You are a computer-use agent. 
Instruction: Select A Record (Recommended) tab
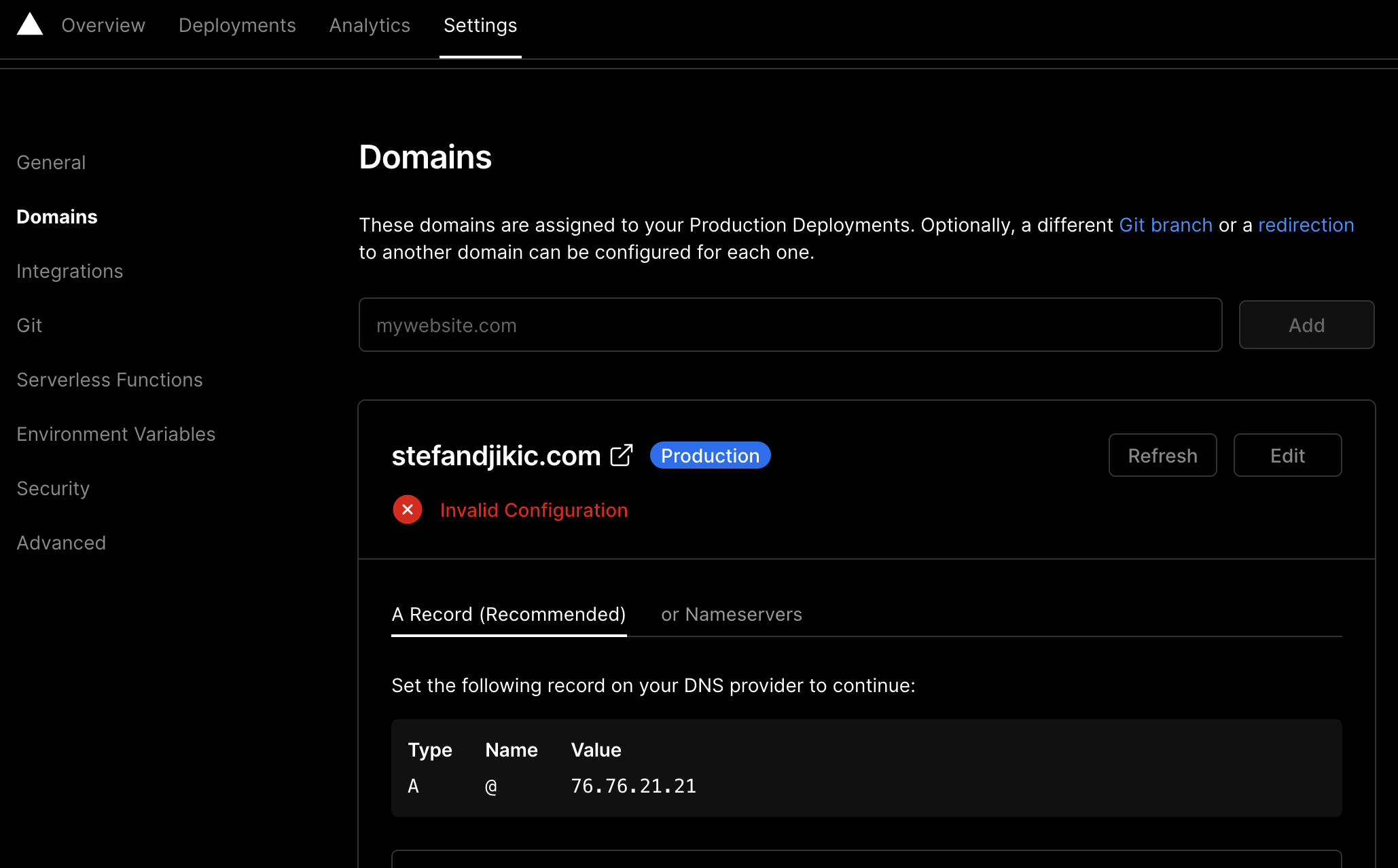(x=509, y=614)
